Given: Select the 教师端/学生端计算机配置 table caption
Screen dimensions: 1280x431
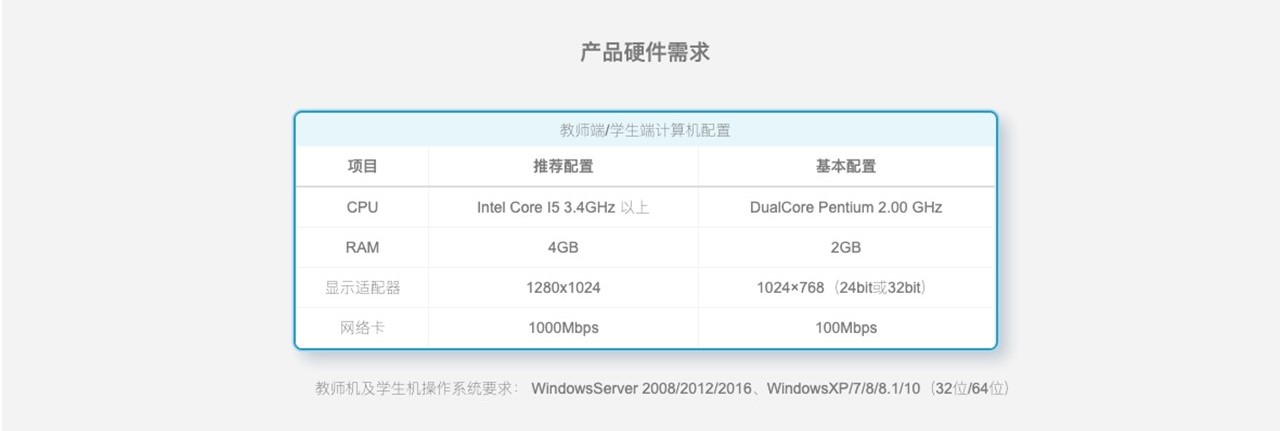Looking at the screenshot, I should coord(645,130).
